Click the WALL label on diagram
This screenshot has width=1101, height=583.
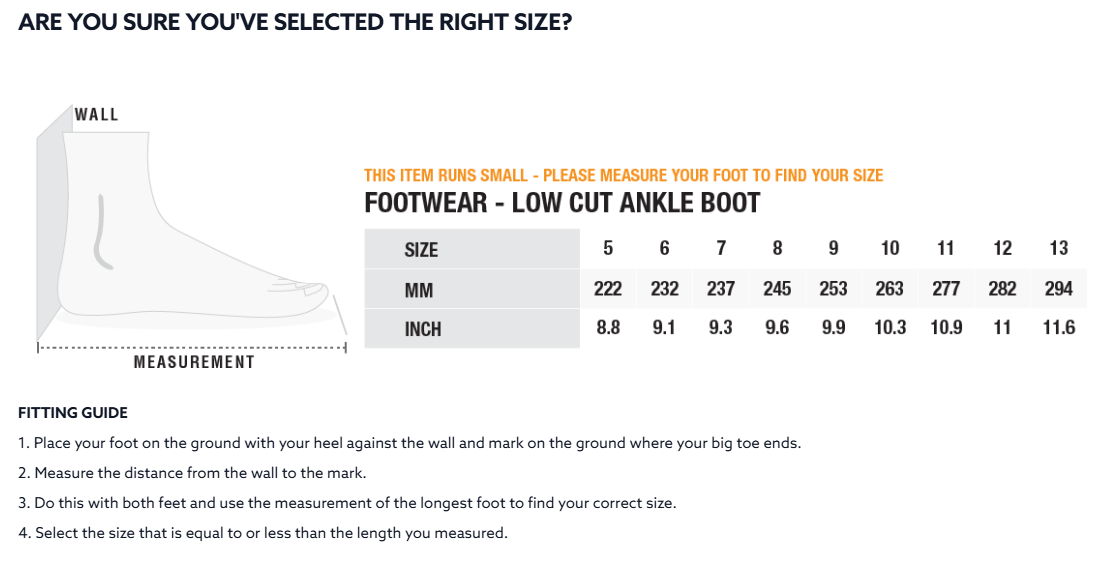(97, 114)
